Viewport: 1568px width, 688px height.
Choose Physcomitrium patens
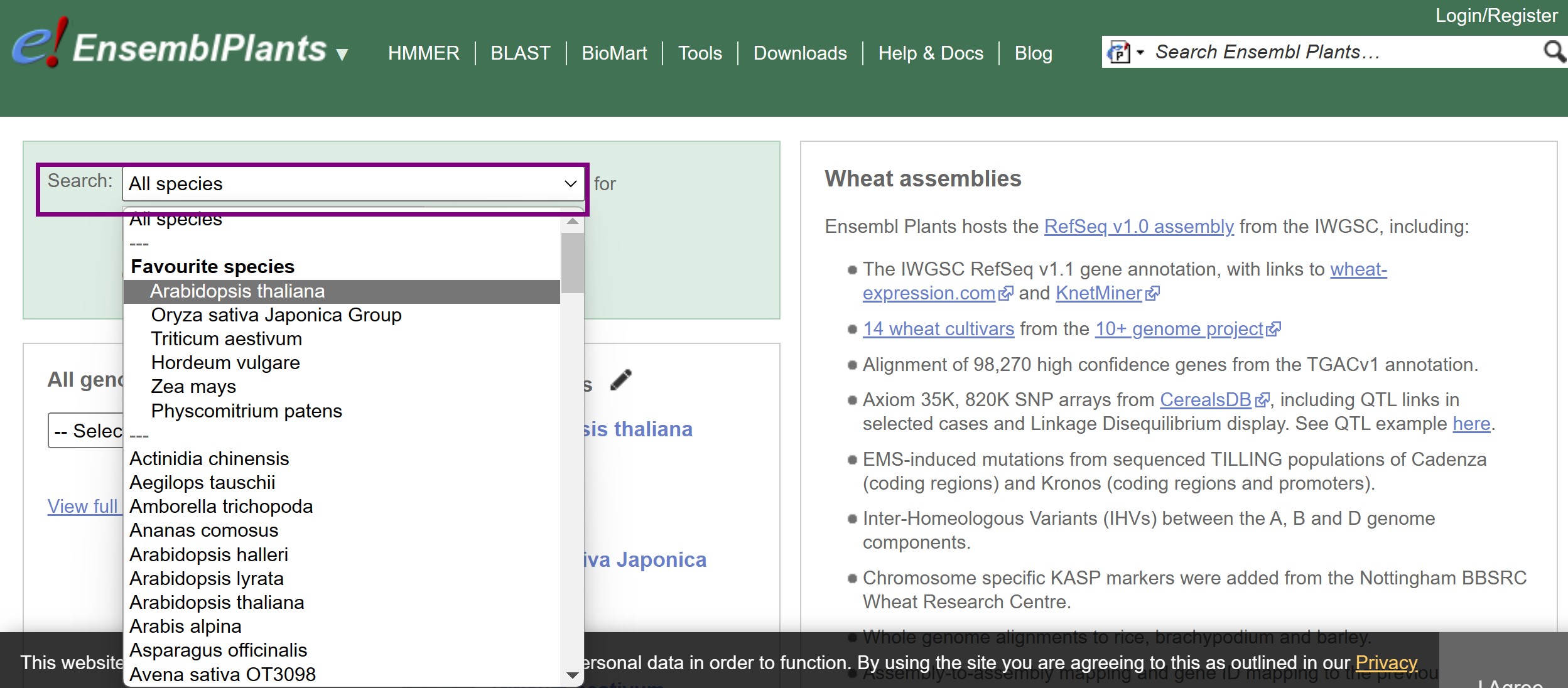click(342, 411)
